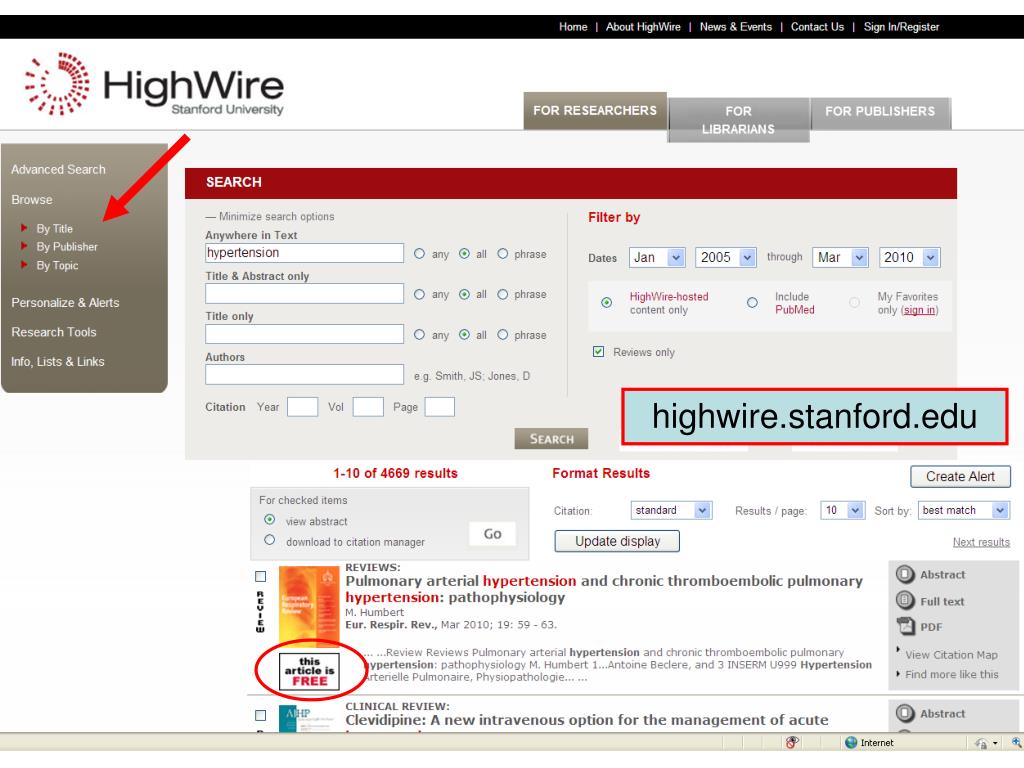Screen dimensions: 1024x768
Task: Open Advanced Search in sidebar
Action: 58,169
